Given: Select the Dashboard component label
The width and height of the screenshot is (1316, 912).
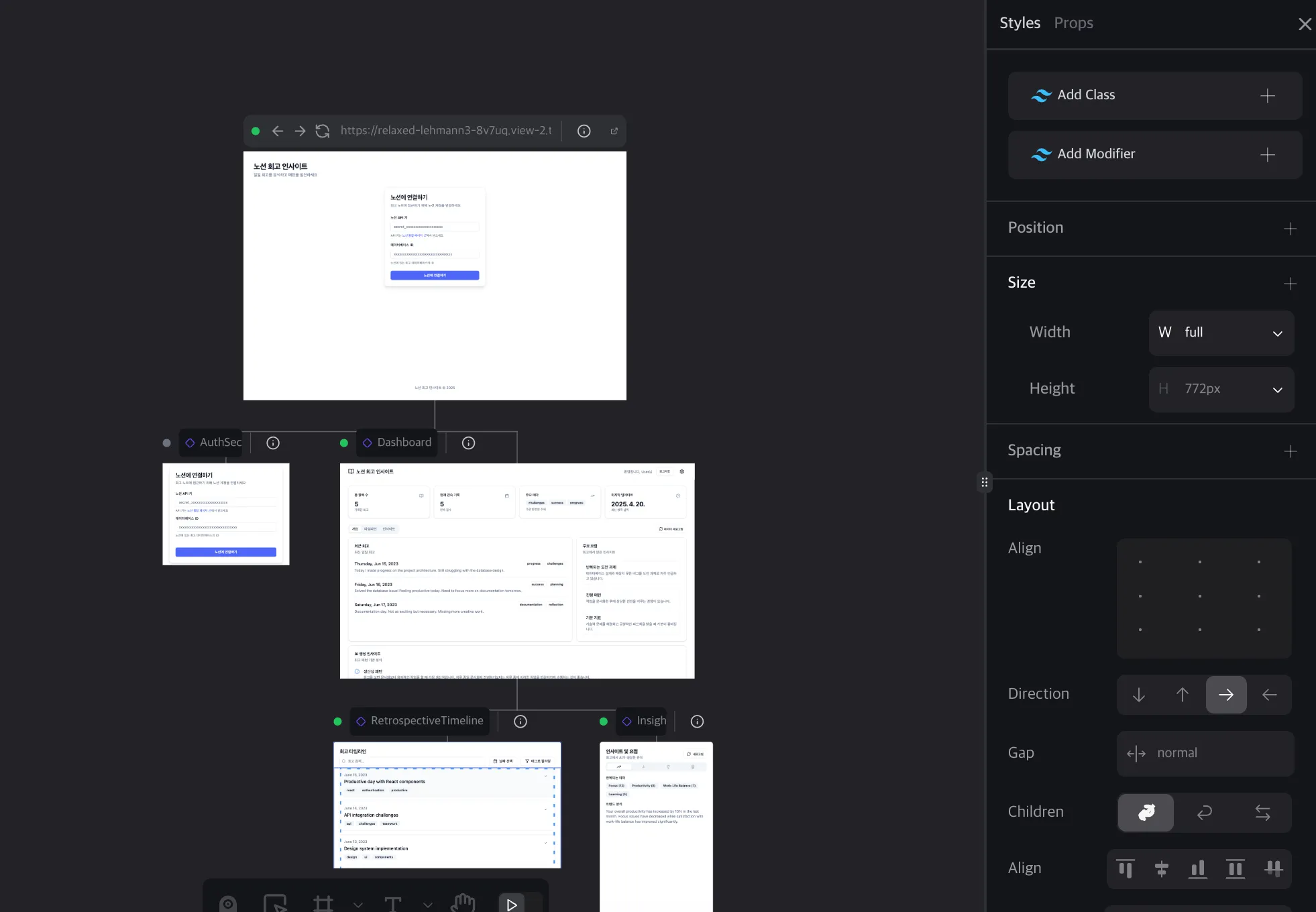Looking at the screenshot, I should click(397, 443).
